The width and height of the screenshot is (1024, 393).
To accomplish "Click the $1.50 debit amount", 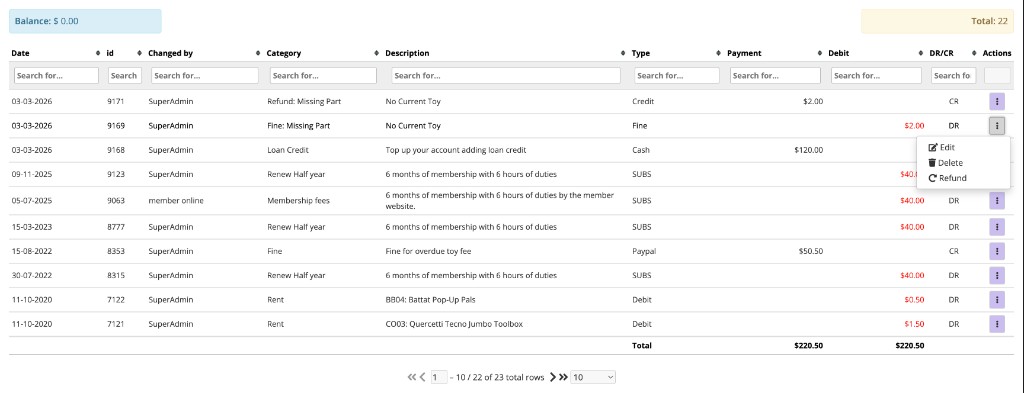I will coord(914,324).
